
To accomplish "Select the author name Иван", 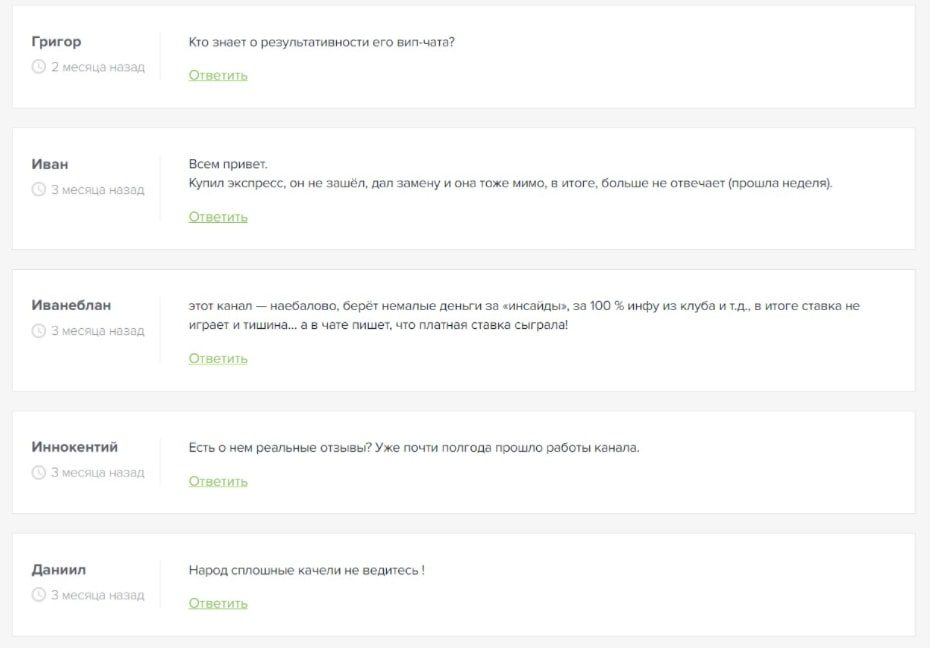I will tap(50, 164).
